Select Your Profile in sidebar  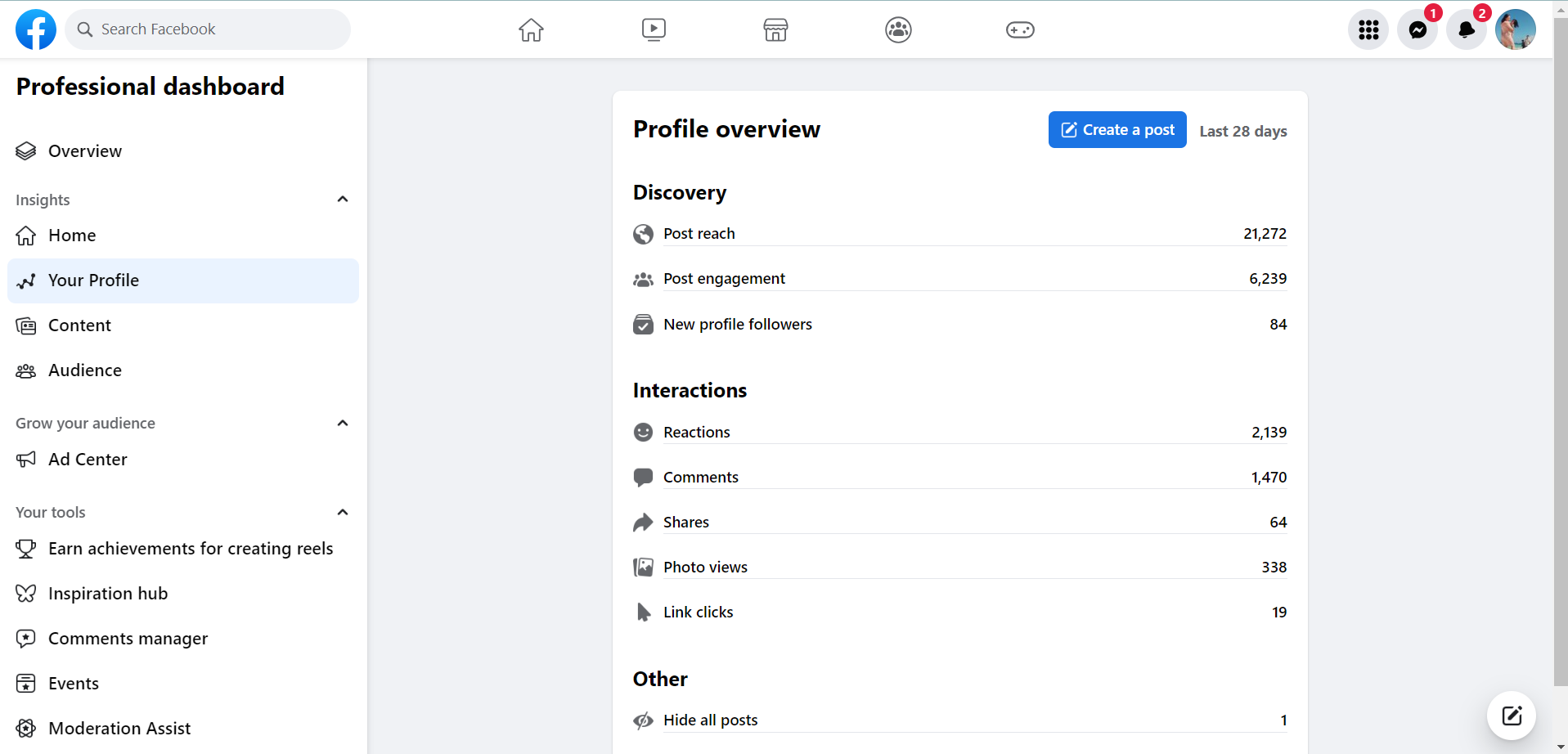click(183, 281)
